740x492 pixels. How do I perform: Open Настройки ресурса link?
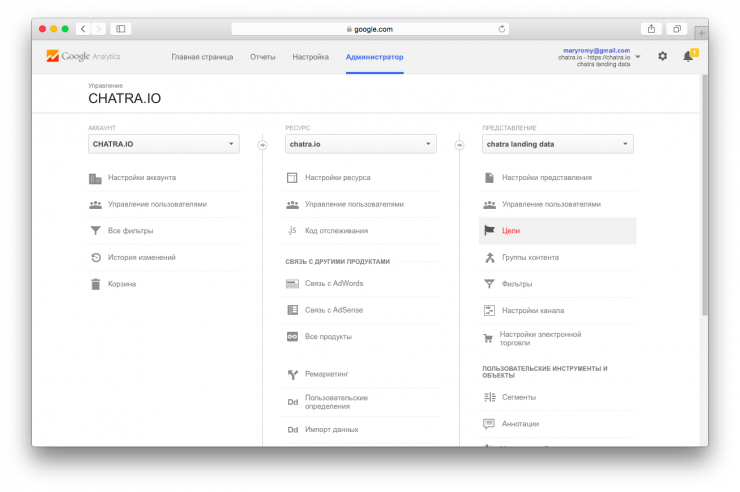pyautogui.click(x=337, y=178)
